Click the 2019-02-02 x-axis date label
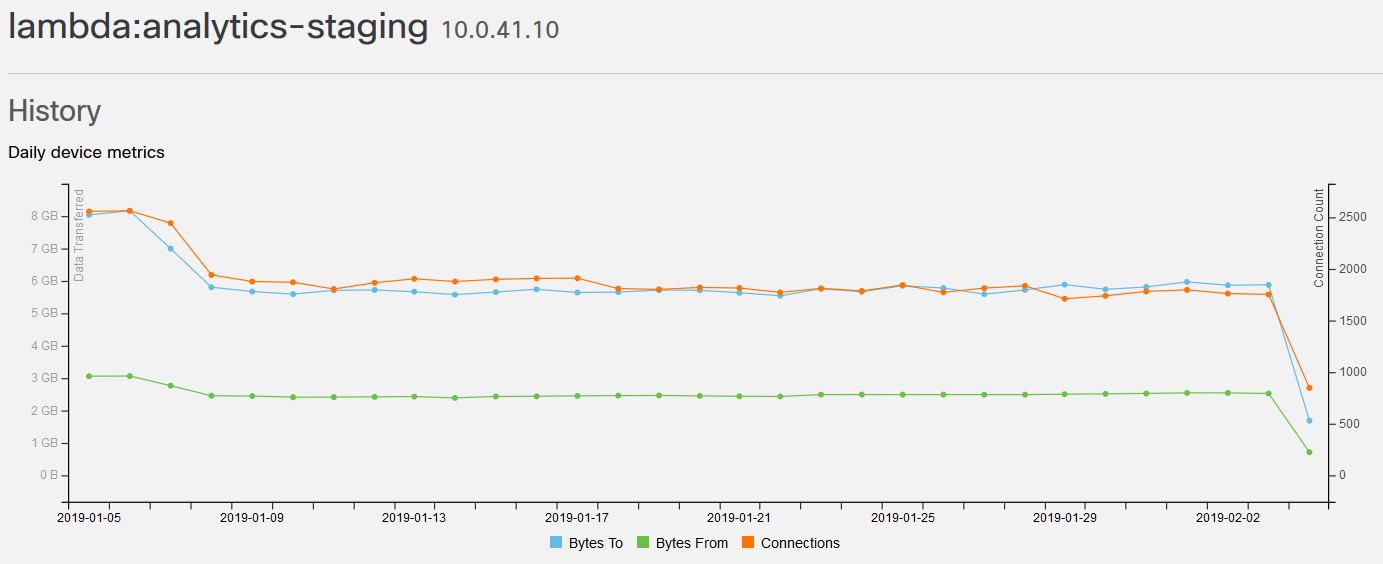The width and height of the screenshot is (1383, 564). point(1228,518)
